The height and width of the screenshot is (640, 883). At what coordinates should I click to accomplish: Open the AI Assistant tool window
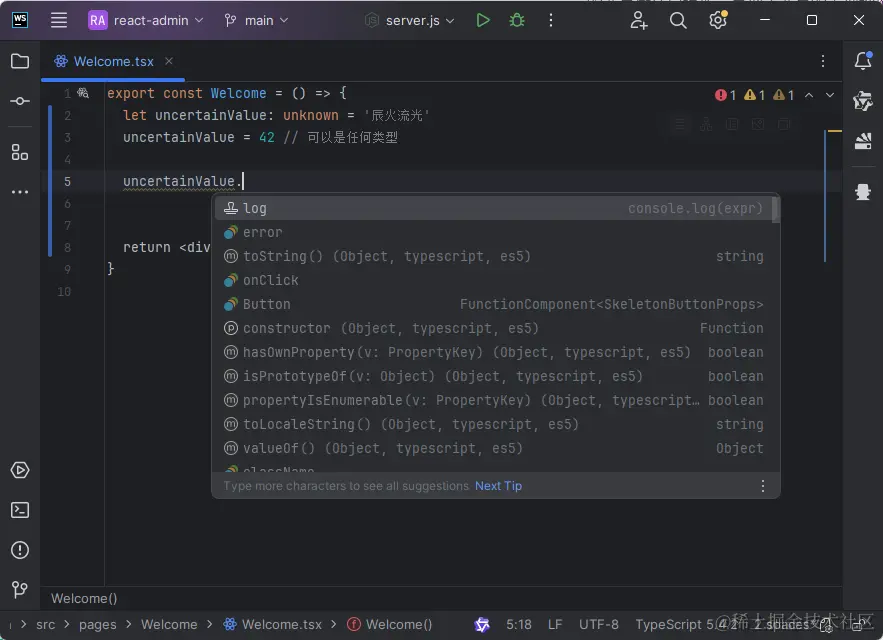(863, 101)
